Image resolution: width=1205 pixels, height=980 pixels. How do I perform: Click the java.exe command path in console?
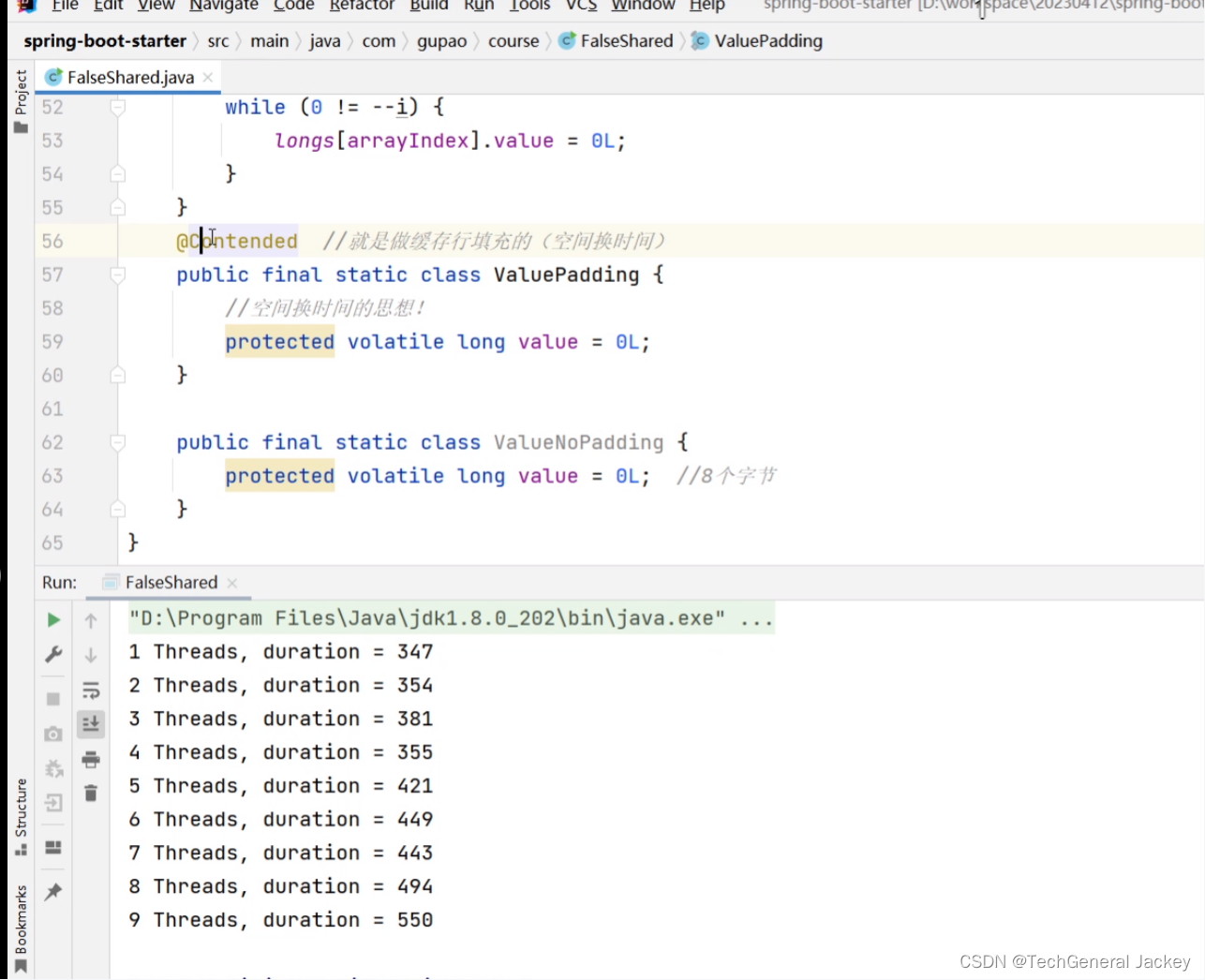tap(427, 618)
